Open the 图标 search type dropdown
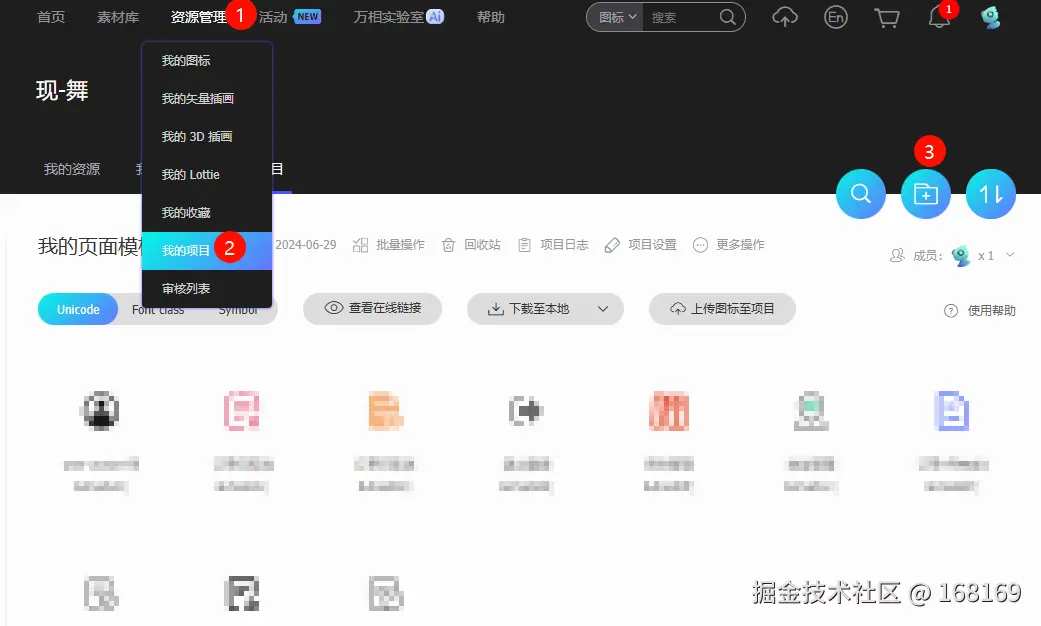The height and width of the screenshot is (626, 1041). [x=614, y=17]
